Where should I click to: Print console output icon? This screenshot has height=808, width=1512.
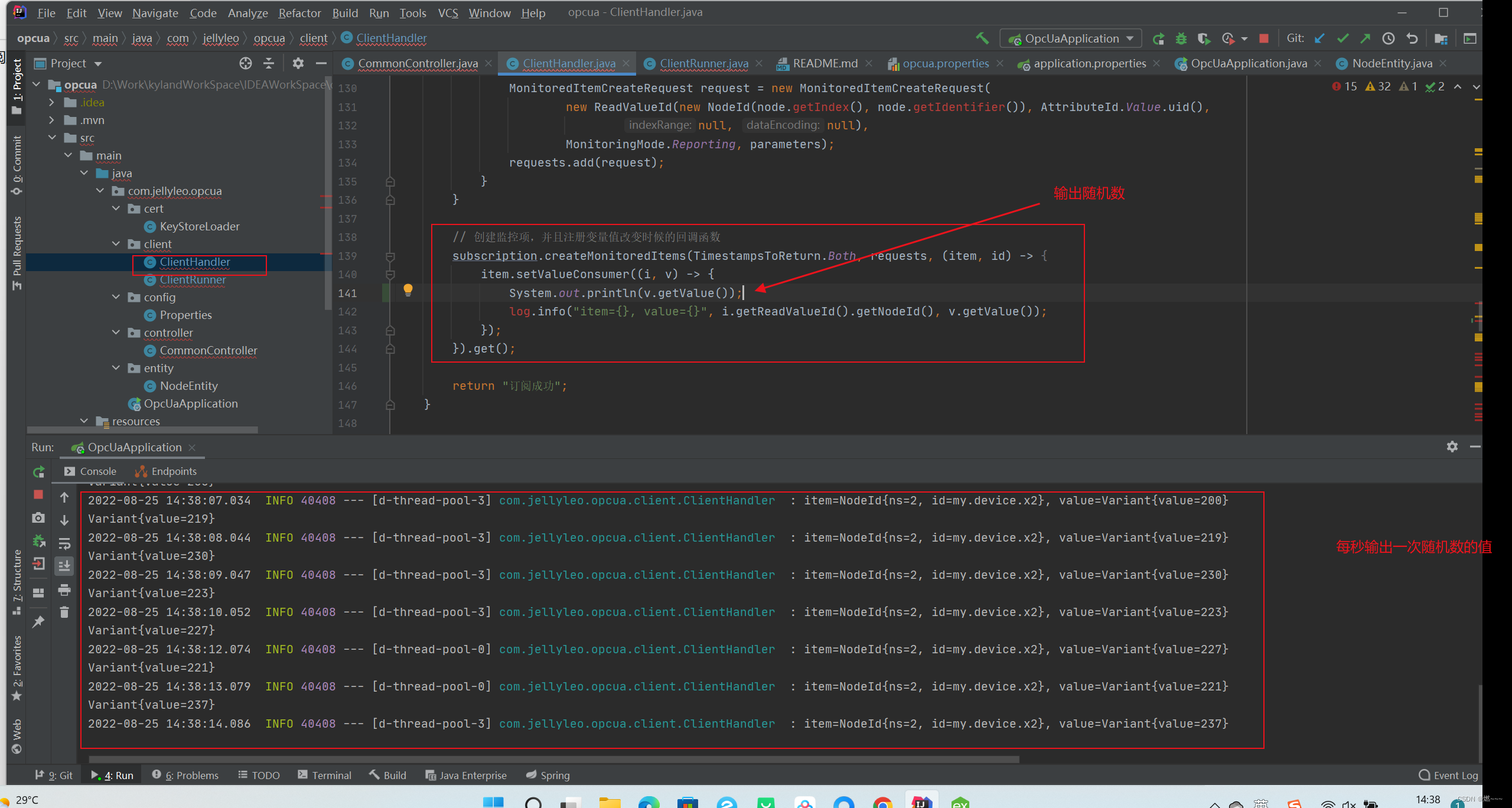(x=64, y=589)
